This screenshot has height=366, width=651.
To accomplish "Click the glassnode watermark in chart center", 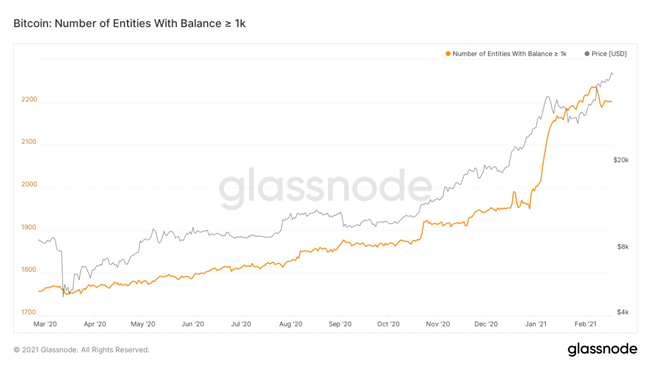I will pos(326,187).
